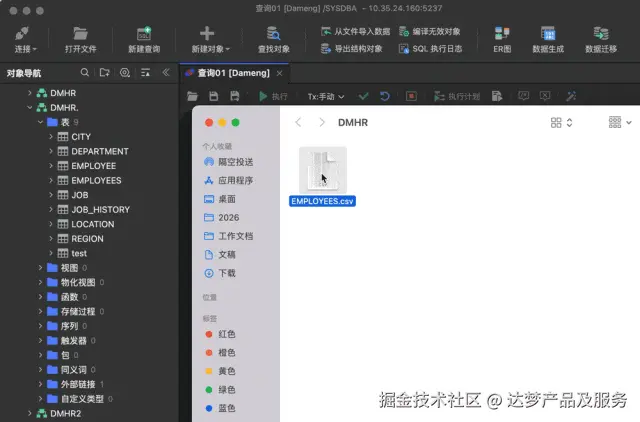Expand the DMHR2 schema
Screen dimensions: 640x422
click(x=29, y=413)
